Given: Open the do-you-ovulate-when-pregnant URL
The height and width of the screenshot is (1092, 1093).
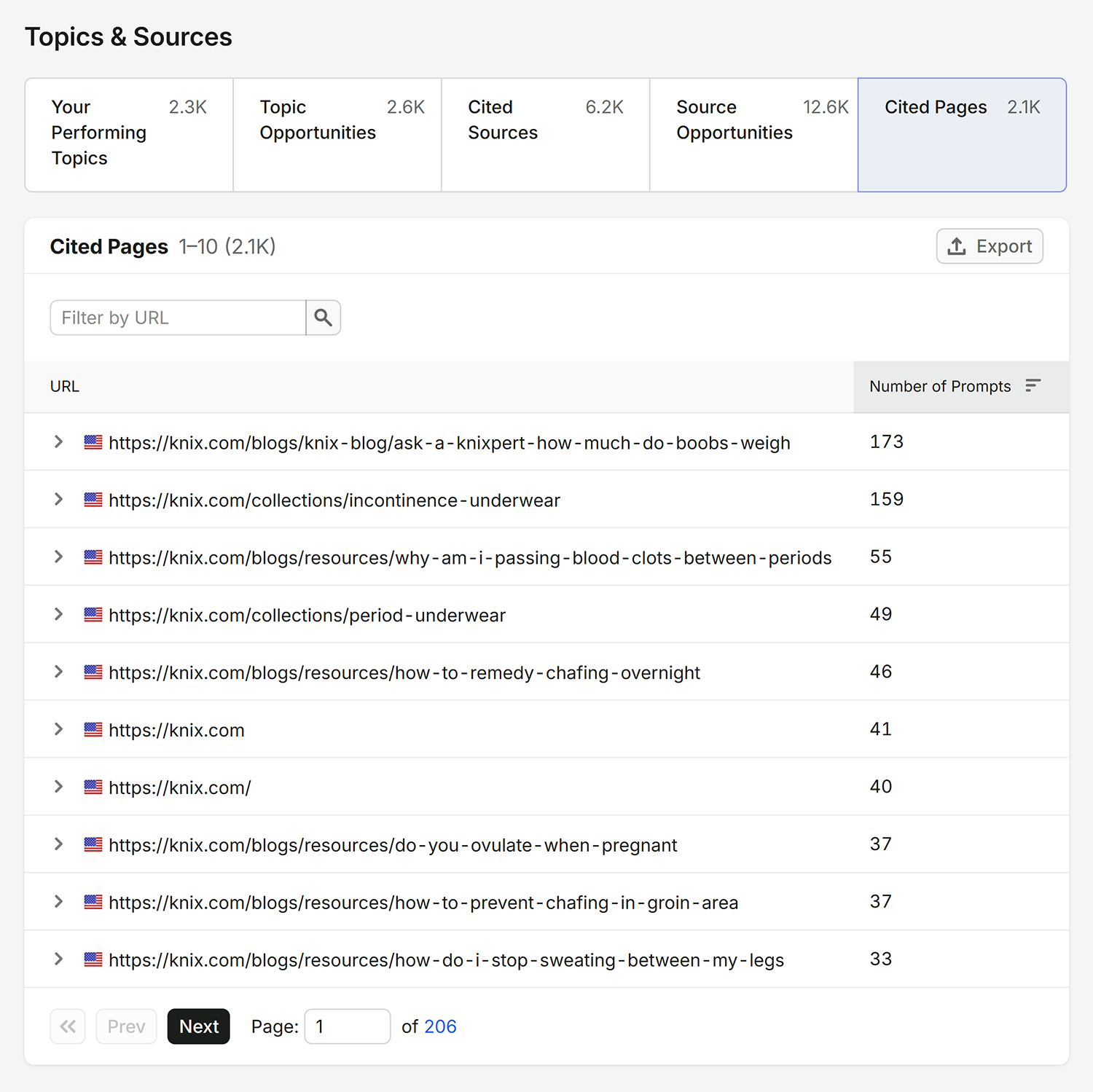Looking at the screenshot, I should (x=393, y=845).
